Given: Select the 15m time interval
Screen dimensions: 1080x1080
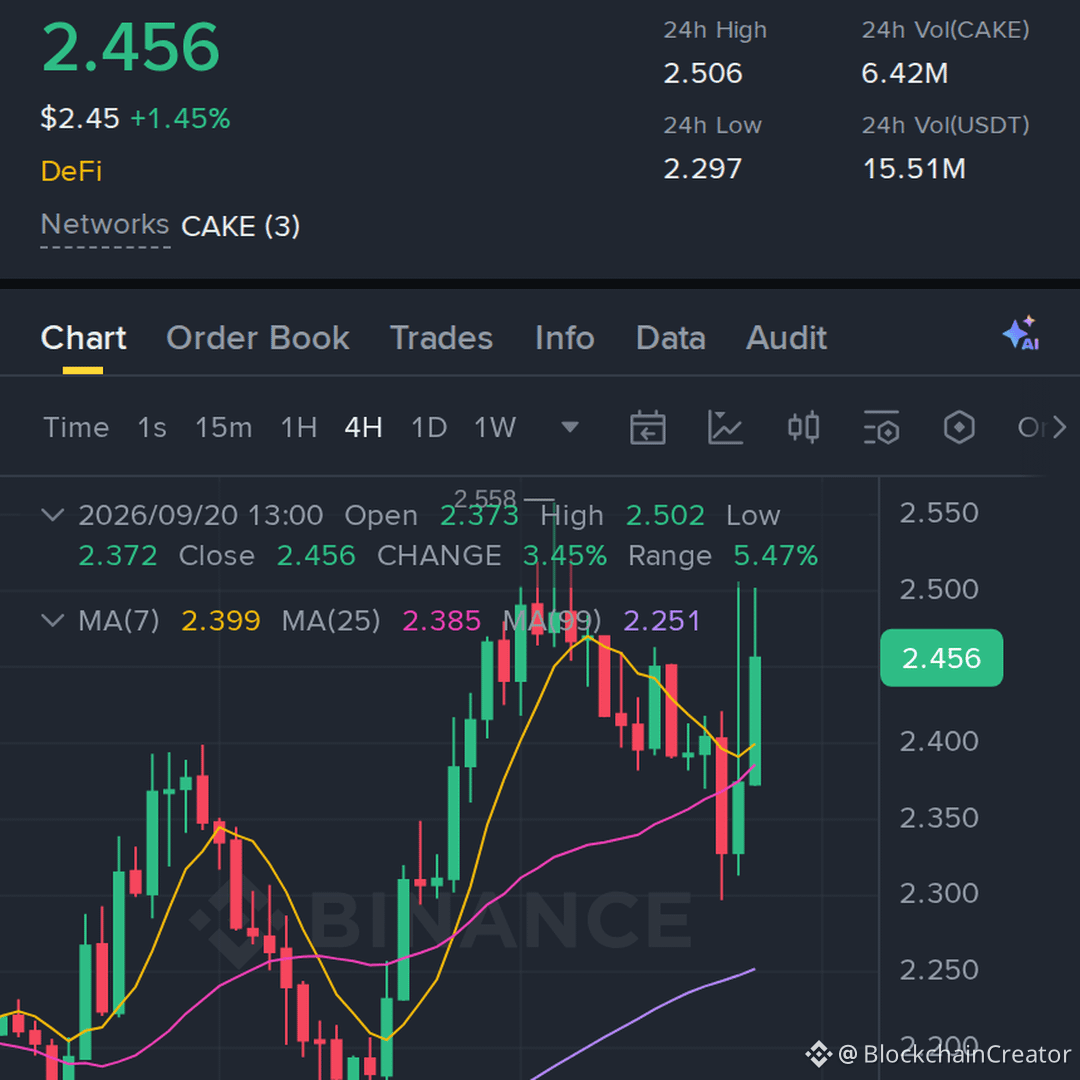Looking at the screenshot, I should click(x=224, y=428).
